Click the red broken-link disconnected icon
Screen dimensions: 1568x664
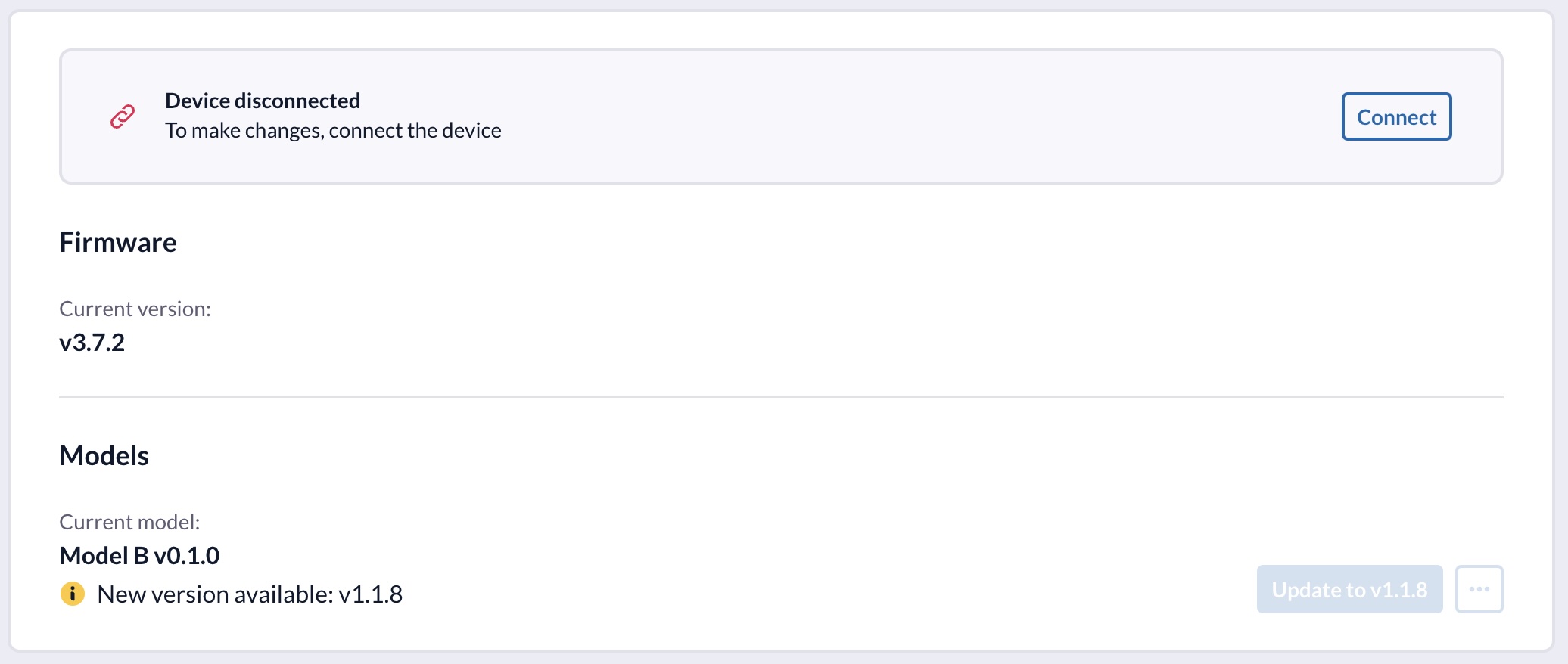pyautogui.click(x=123, y=116)
